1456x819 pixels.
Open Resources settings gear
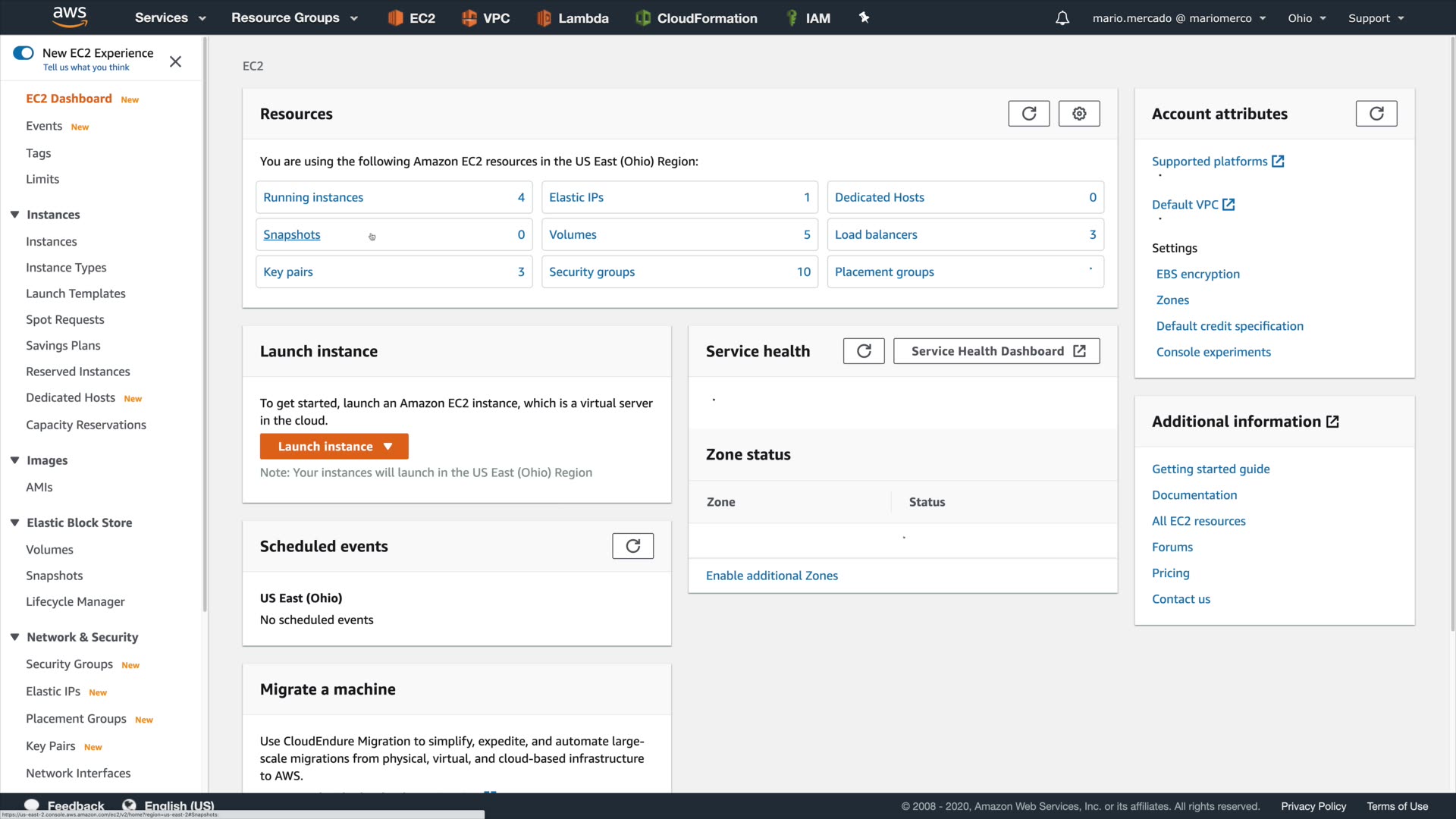[1078, 114]
